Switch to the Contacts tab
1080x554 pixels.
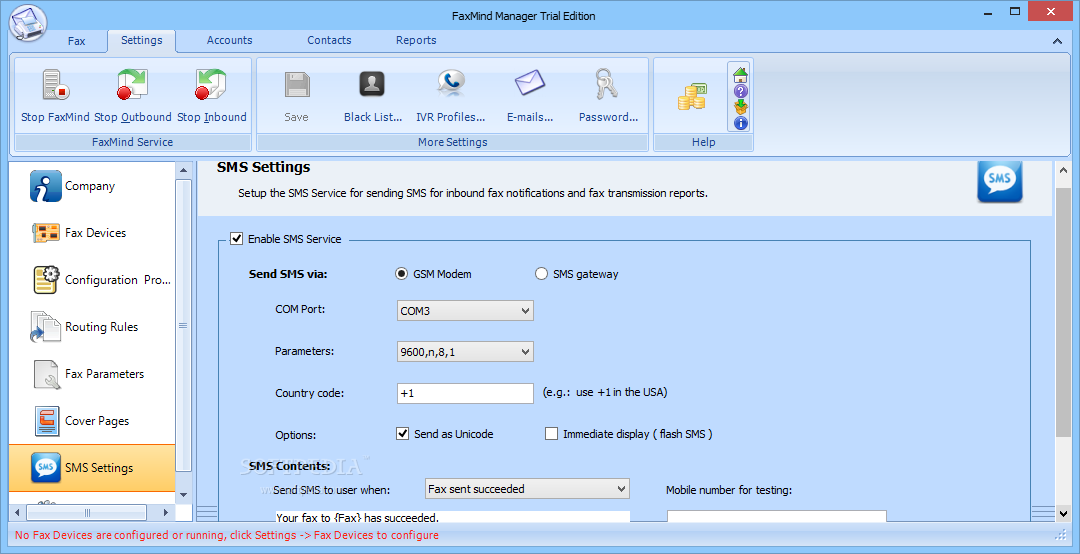pos(329,40)
